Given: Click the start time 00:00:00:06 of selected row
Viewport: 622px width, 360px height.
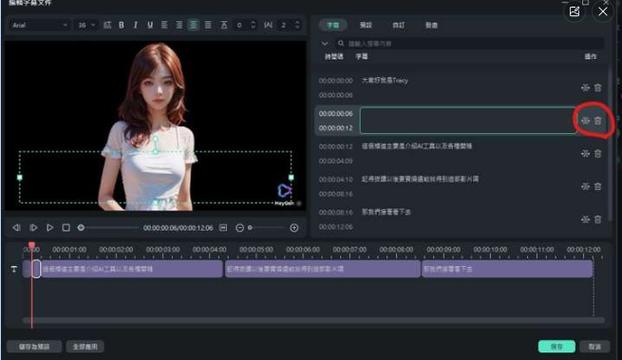Looking at the screenshot, I should [x=336, y=113].
